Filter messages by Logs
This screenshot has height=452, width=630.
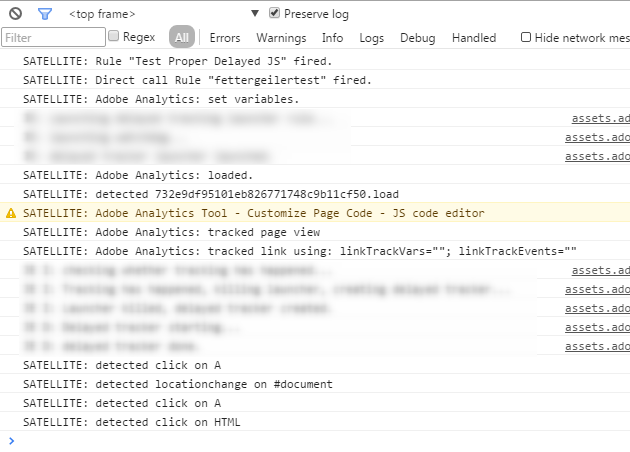tap(371, 38)
